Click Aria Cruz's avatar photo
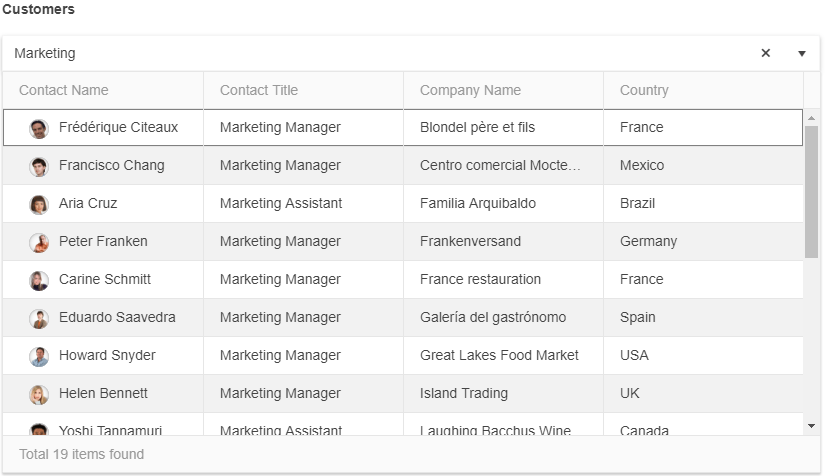 pyautogui.click(x=39, y=204)
